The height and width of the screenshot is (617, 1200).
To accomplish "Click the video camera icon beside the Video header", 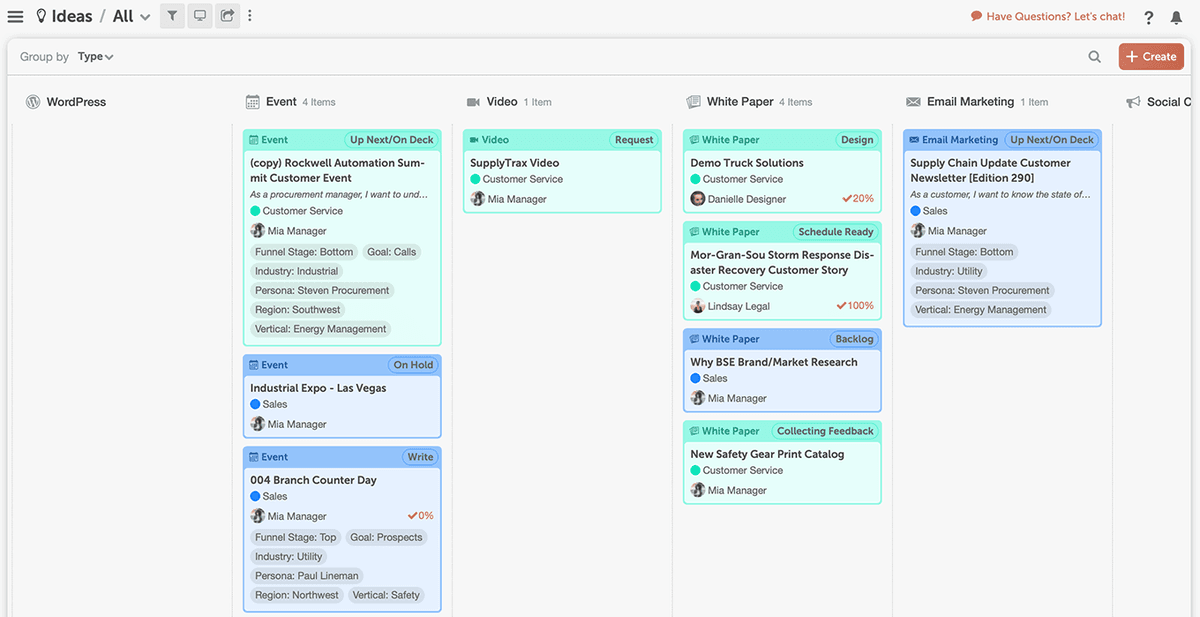I will pyautogui.click(x=473, y=101).
